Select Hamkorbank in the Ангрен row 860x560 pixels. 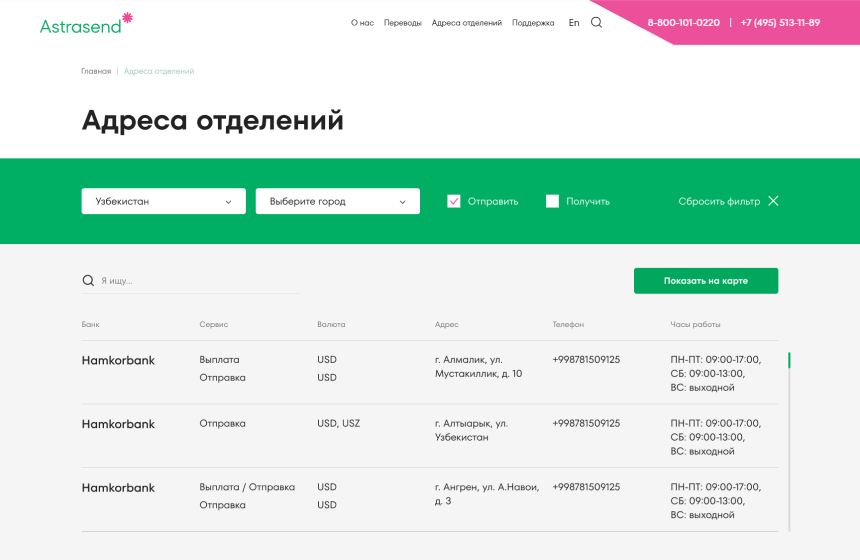click(x=118, y=488)
